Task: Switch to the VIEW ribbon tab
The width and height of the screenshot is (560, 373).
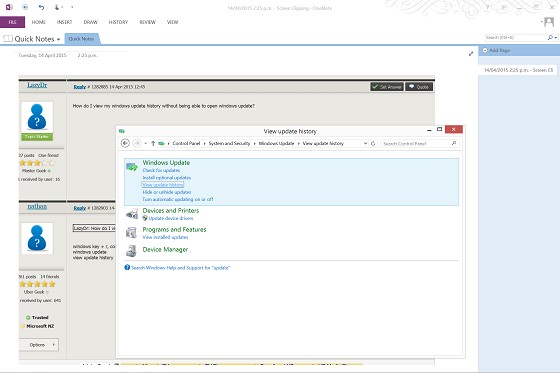Action: [x=172, y=22]
